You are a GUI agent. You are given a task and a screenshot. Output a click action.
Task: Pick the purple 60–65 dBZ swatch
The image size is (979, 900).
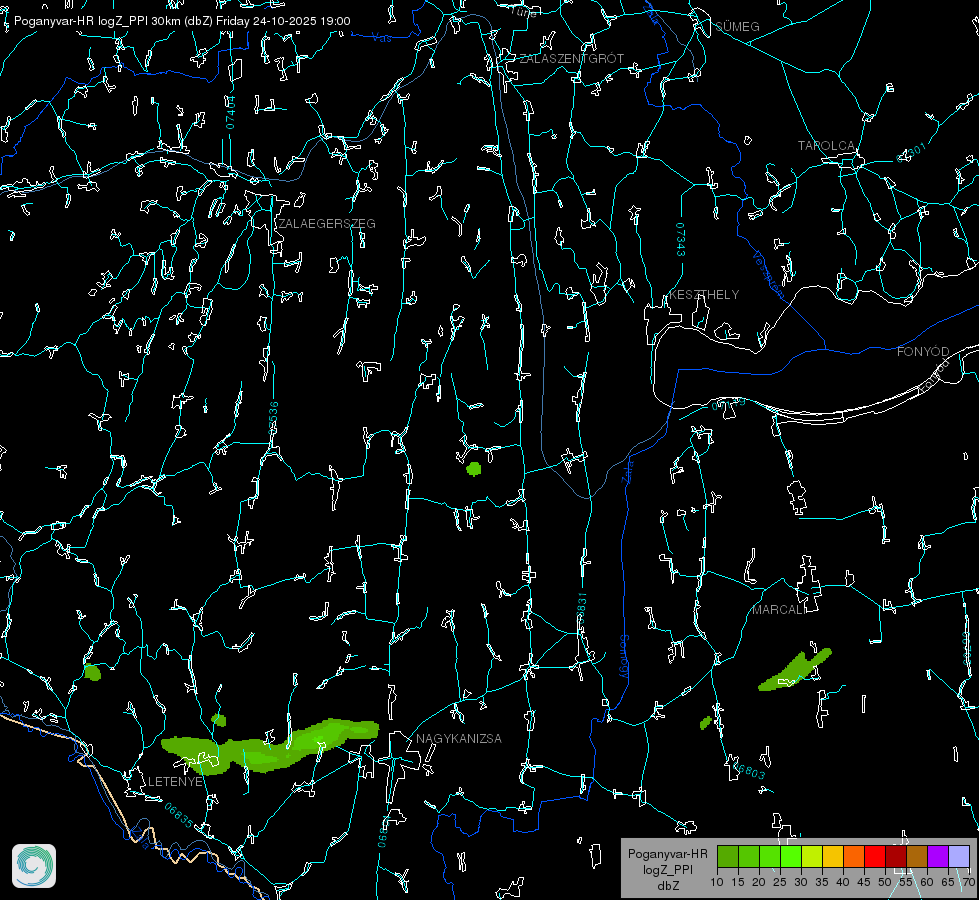point(938,856)
